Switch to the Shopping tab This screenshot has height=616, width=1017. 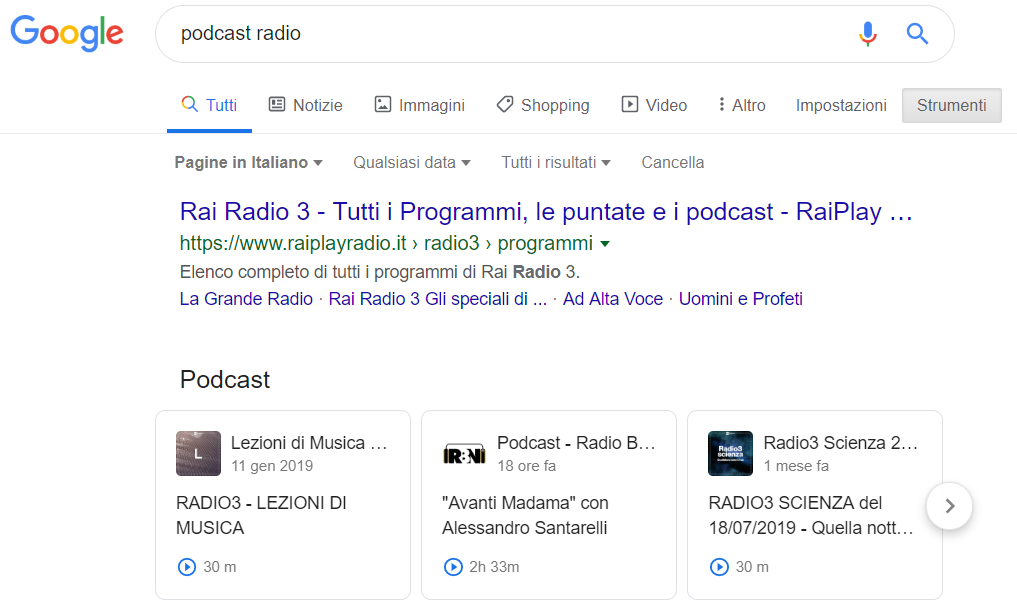coord(543,105)
